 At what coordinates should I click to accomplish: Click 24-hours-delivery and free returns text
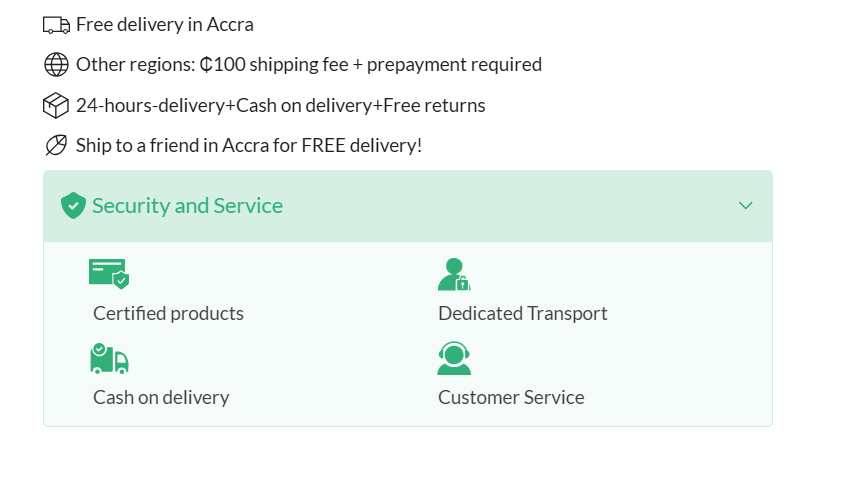(x=281, y=105)
